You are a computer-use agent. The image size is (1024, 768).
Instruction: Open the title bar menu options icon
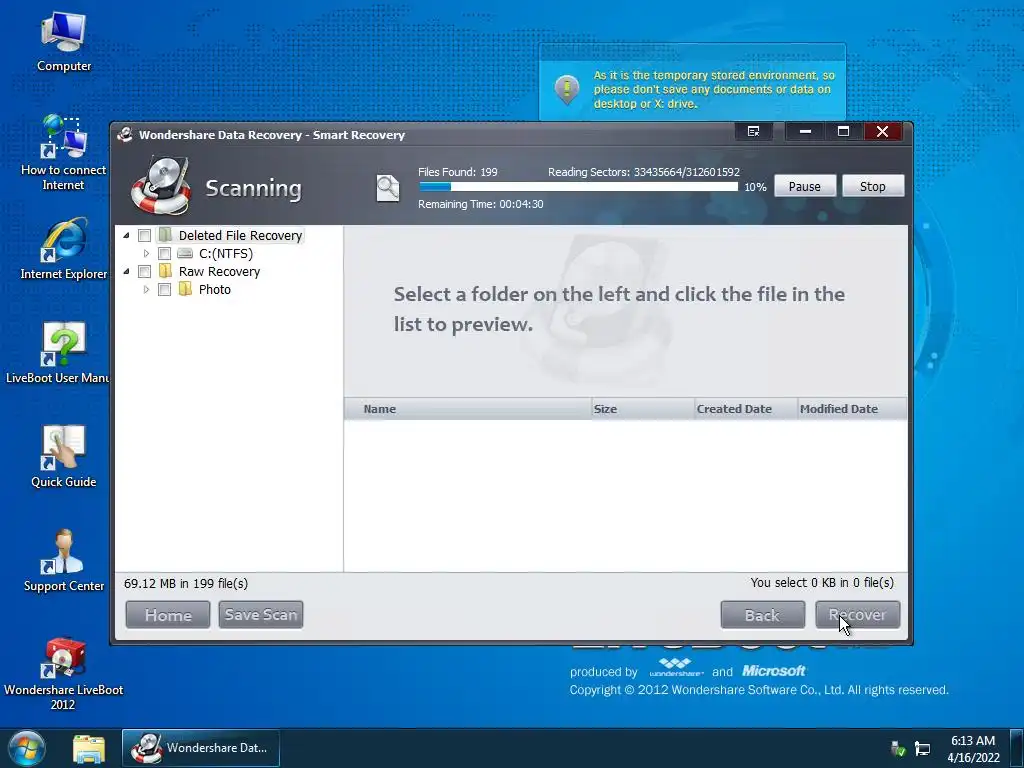pos(754,131)
